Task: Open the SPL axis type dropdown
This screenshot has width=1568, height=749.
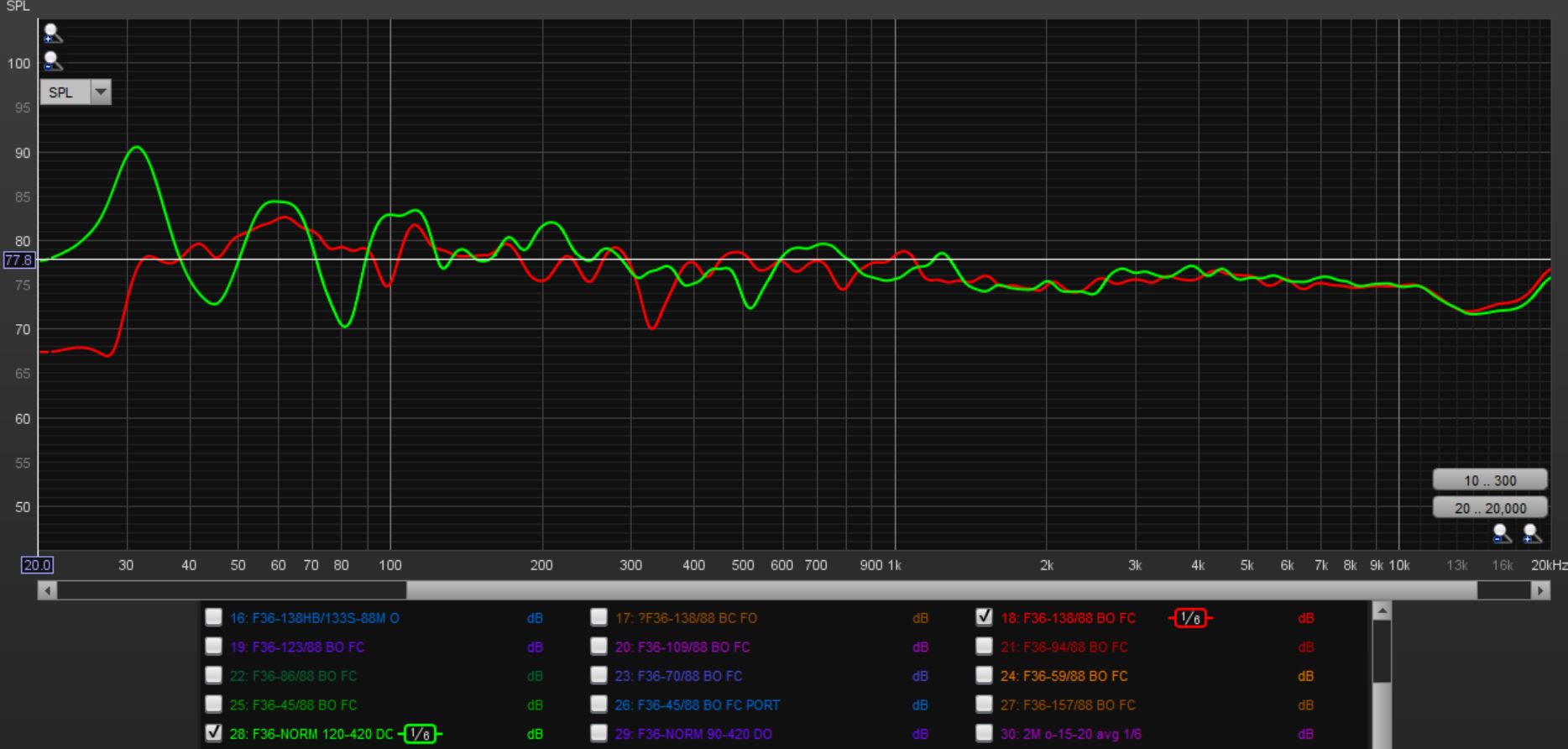Action: [x=101, y=92]
